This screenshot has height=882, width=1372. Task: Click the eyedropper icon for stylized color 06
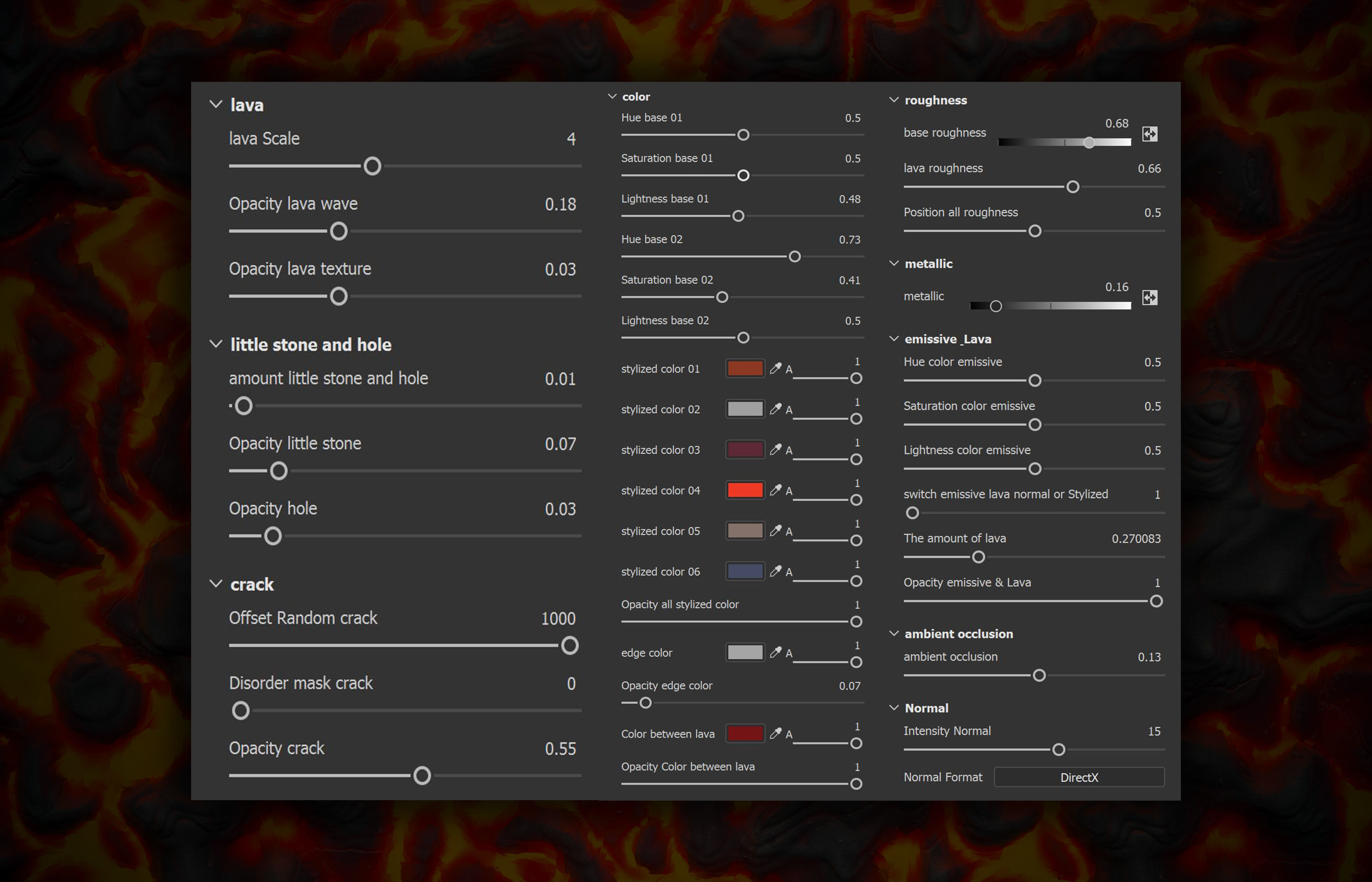coord(775,571)
